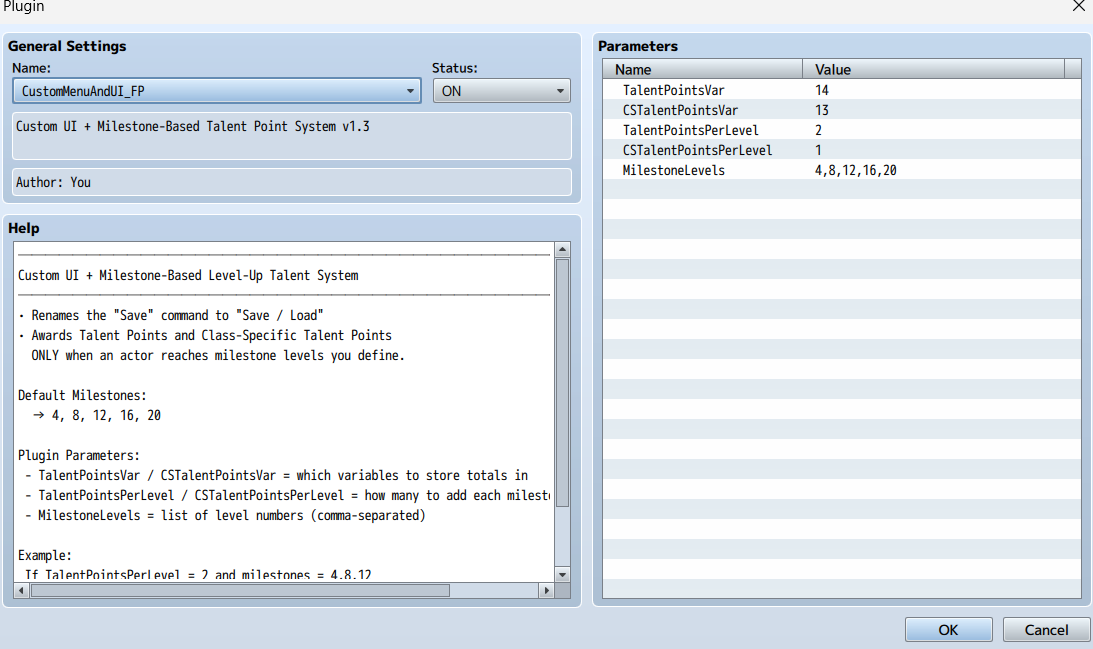Click the Help horizontal scrollbar thumb

click(240, 591)
